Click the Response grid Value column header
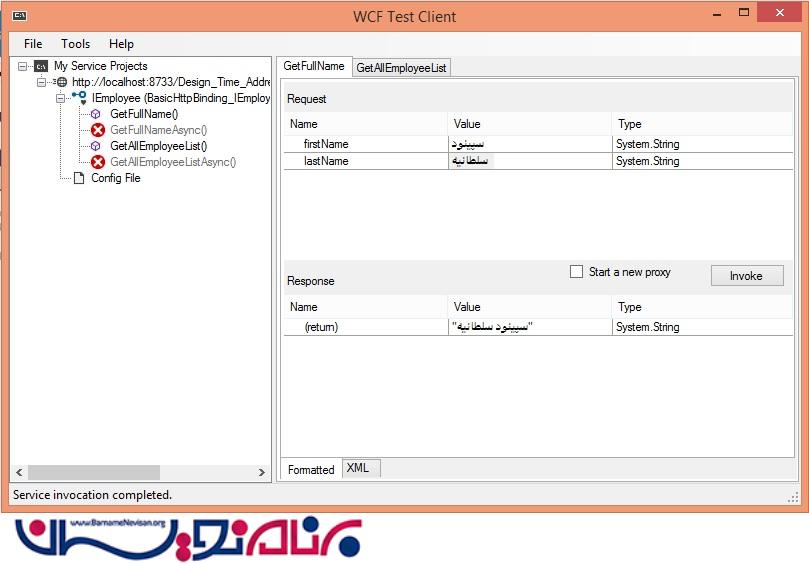Screen dimensions: 809x563 tap(529, 307)
